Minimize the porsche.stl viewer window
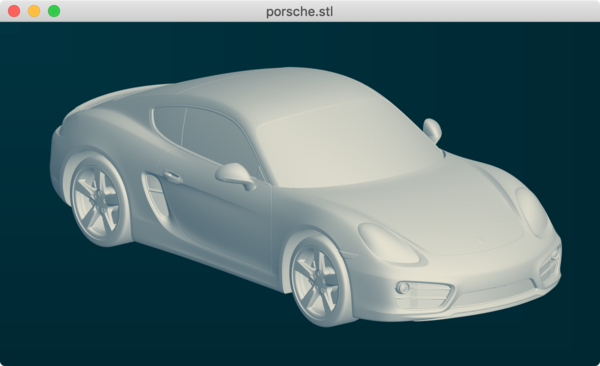 34,11
